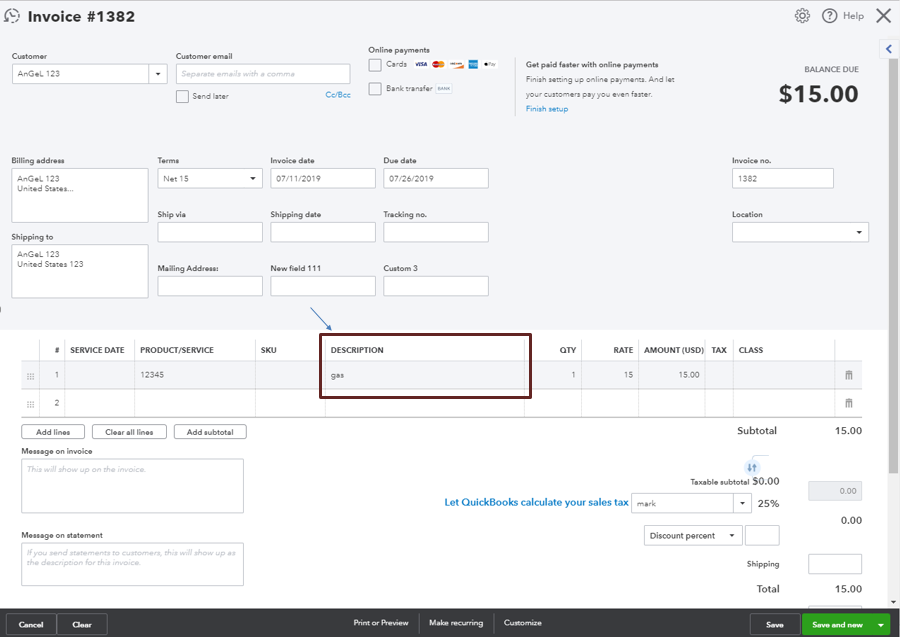The width and height of the screenshot is (900, 637).
Task: Open the Cc/Bcc link
Action: click(338, 95)
